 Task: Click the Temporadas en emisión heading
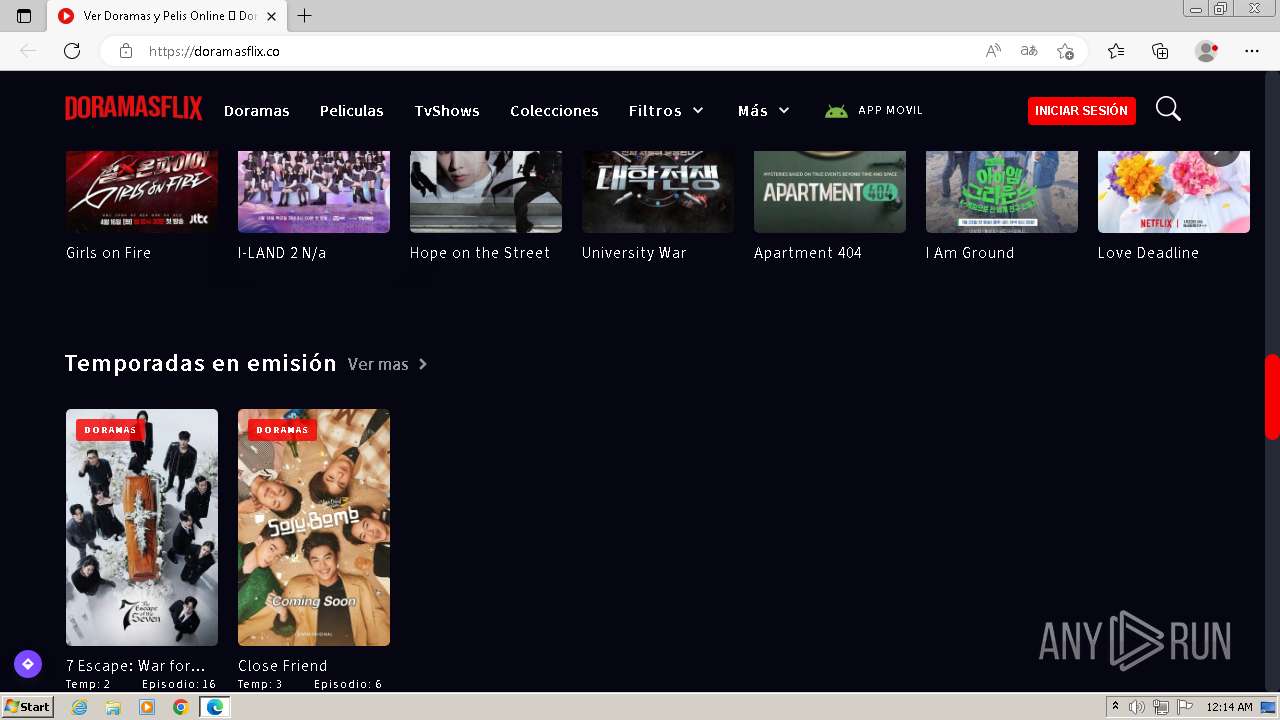click(201, 363)
